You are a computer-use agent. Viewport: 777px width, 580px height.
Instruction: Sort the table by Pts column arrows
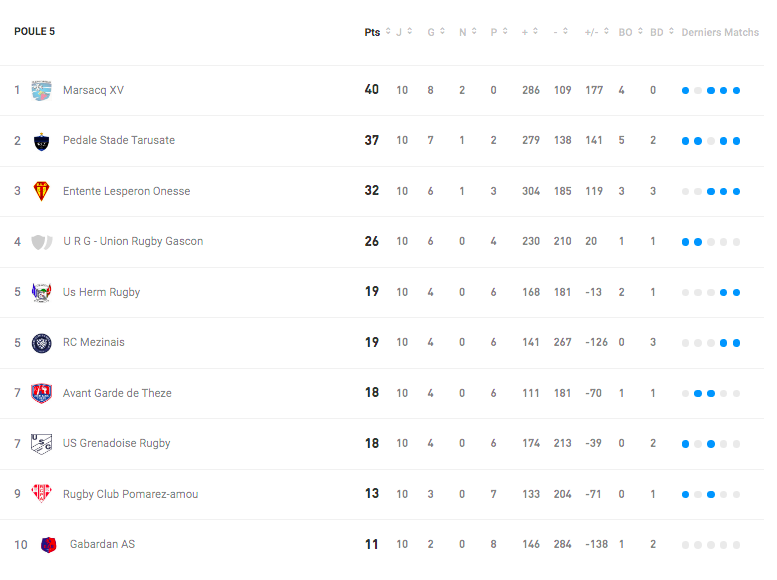388,31
